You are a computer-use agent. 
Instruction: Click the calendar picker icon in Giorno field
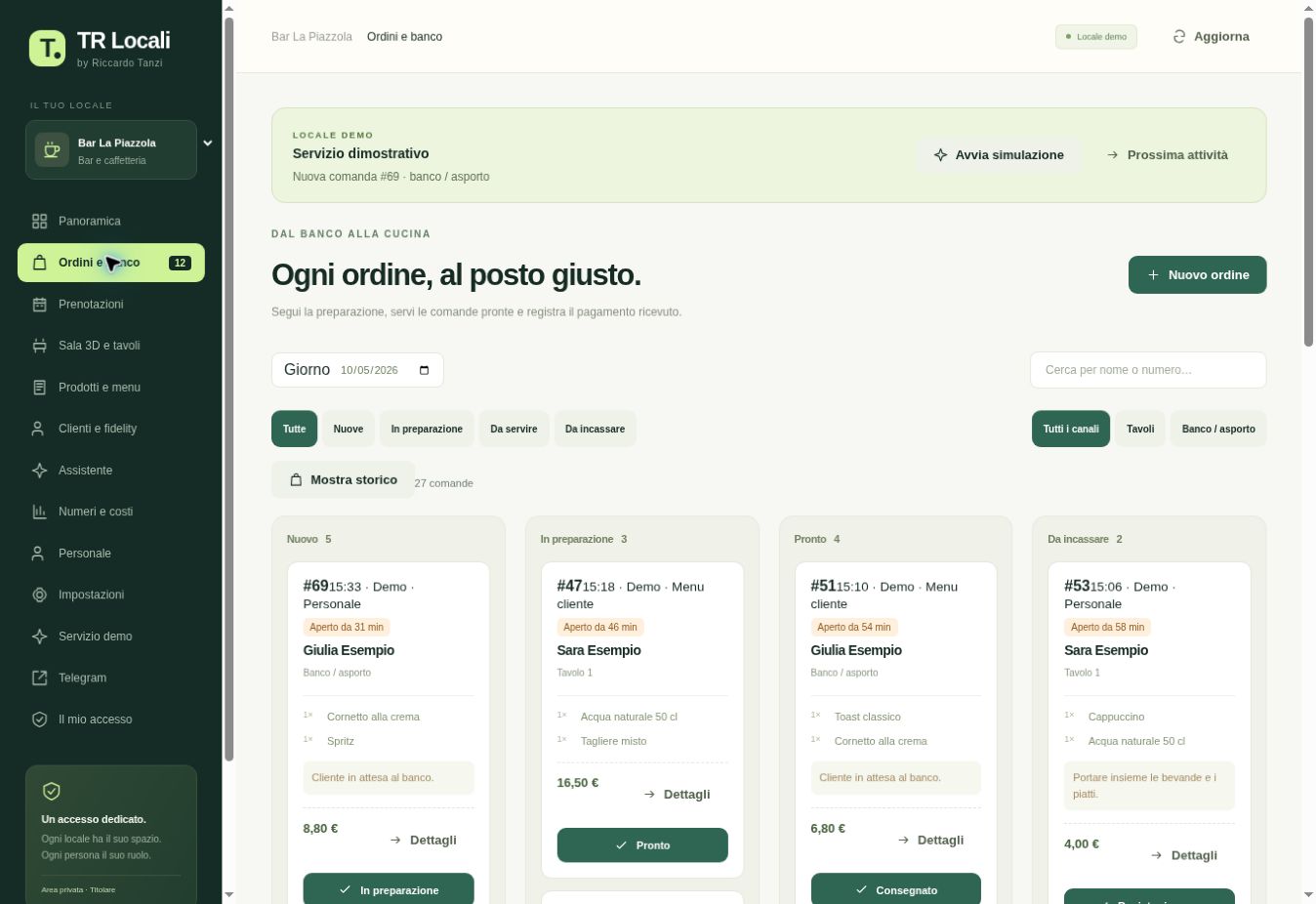click(424, 370)
